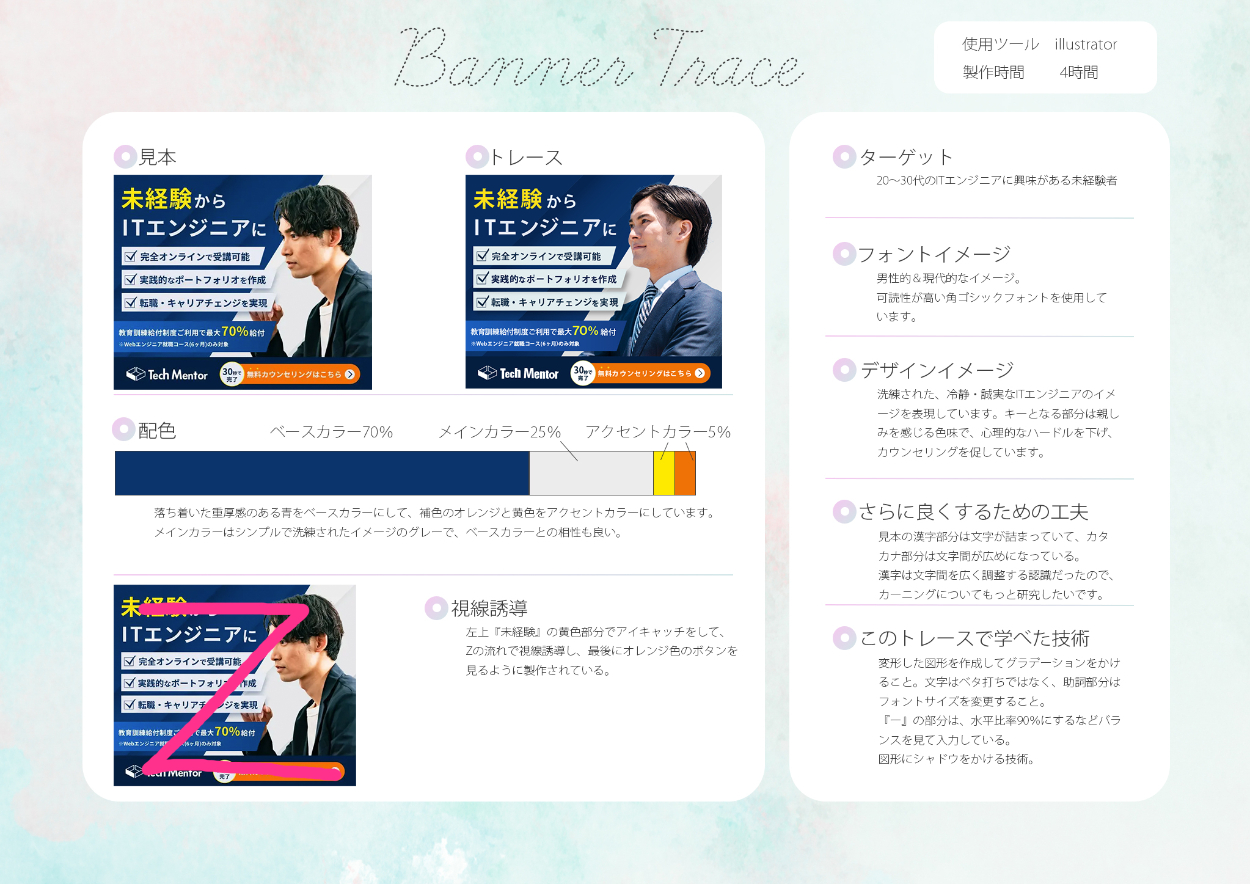Click the 30秒 round badge in トレース banner
The image size is (1250, 884).
[582, 373]
